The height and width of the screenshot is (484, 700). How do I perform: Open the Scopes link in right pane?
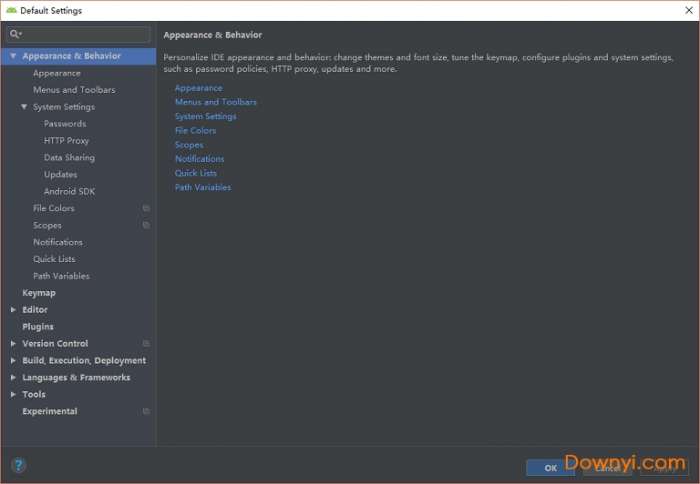(x=189, y=145)
